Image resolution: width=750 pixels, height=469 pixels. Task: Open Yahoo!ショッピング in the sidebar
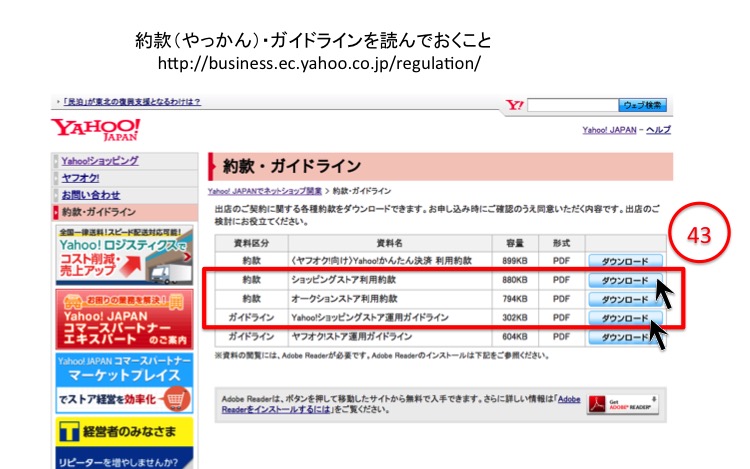coord(100,161)
